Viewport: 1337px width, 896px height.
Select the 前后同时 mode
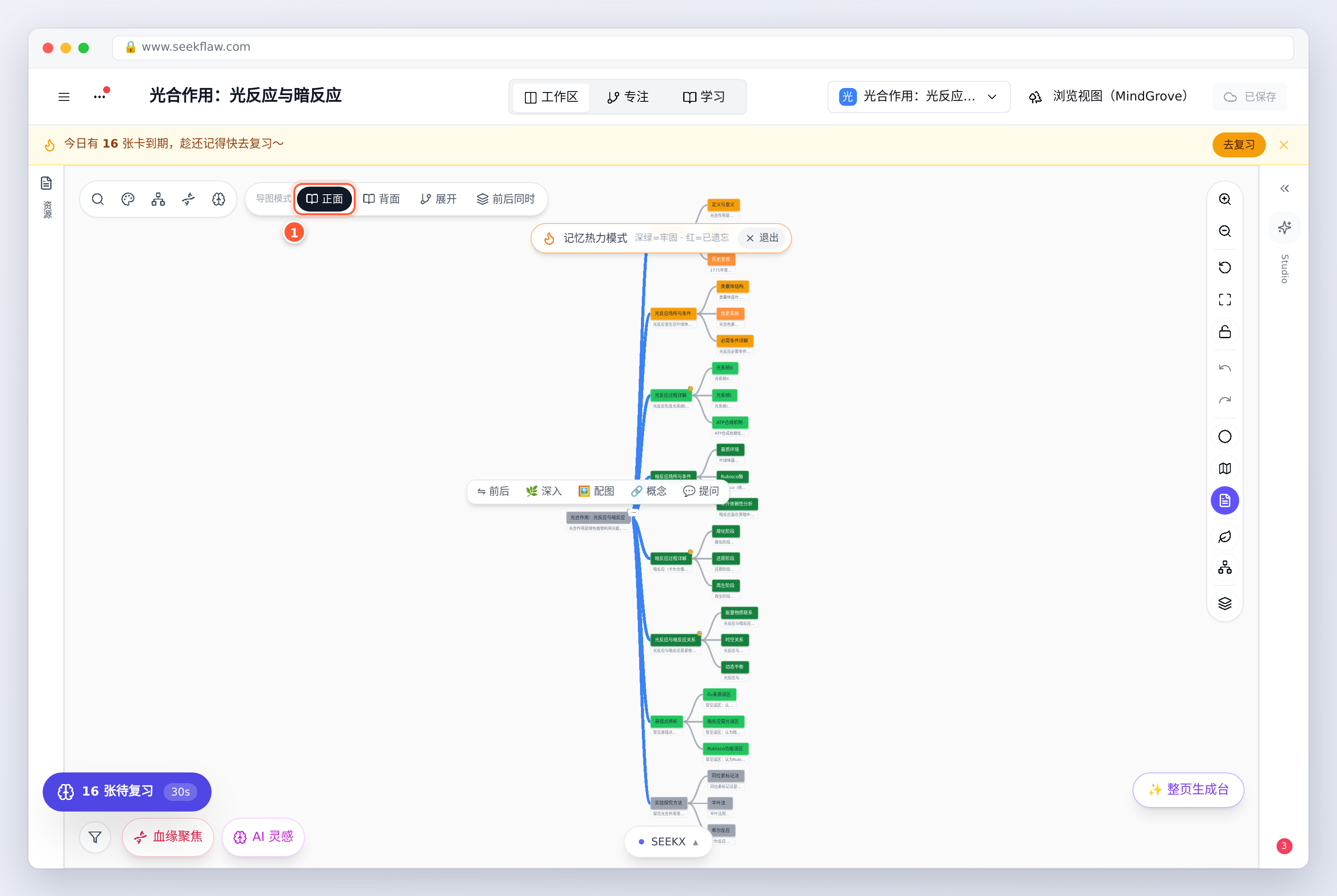[506, 199]
